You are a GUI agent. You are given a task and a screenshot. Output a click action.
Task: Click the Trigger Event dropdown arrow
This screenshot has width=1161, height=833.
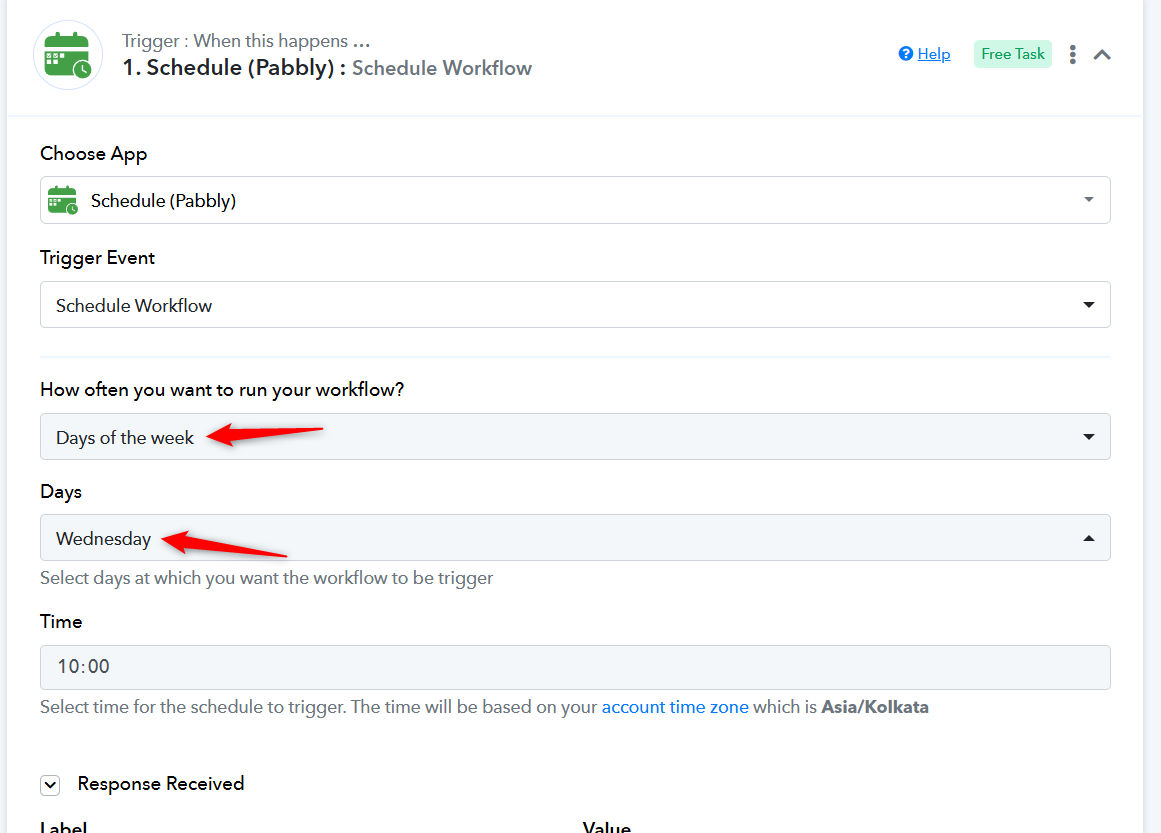click(1089, 305)
